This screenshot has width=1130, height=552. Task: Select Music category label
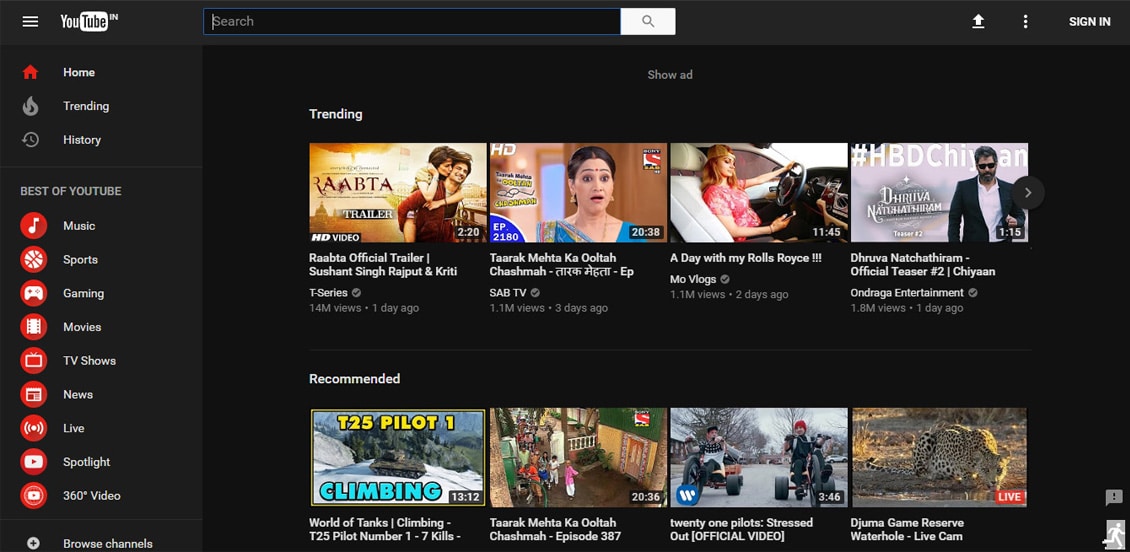[79, 226]
